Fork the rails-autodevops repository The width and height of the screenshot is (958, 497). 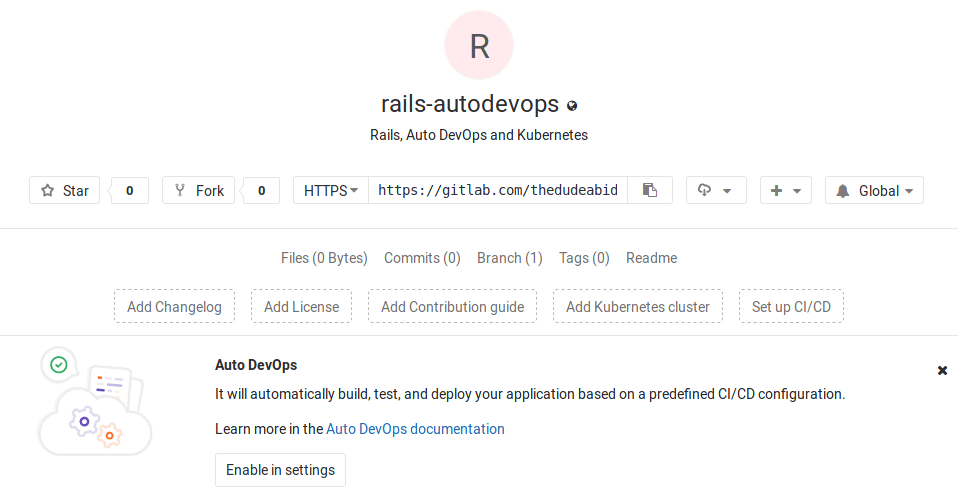pyautogui.click(x=198, y=190)
